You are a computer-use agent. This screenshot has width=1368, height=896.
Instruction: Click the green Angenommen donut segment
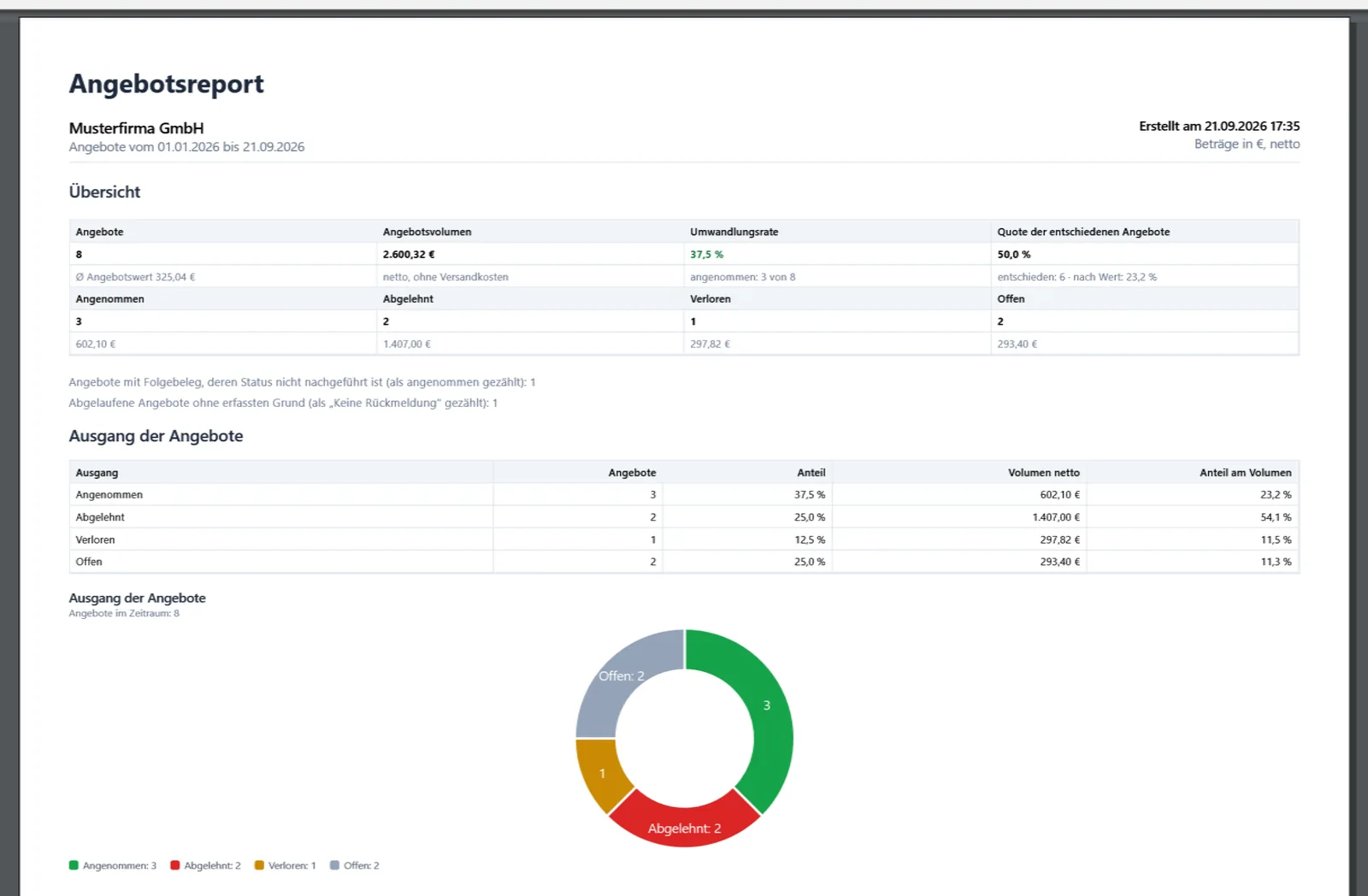(x=767, y=705)
